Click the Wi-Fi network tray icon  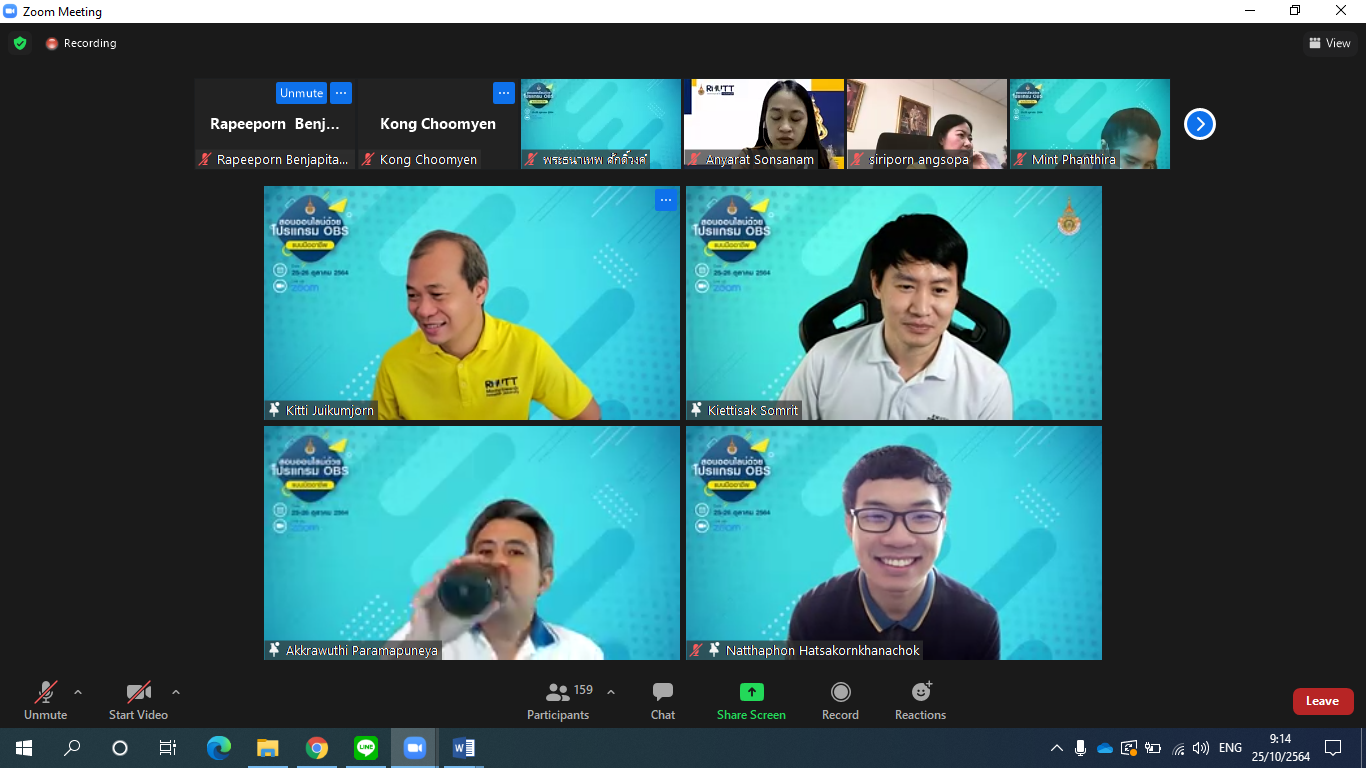1178,748
